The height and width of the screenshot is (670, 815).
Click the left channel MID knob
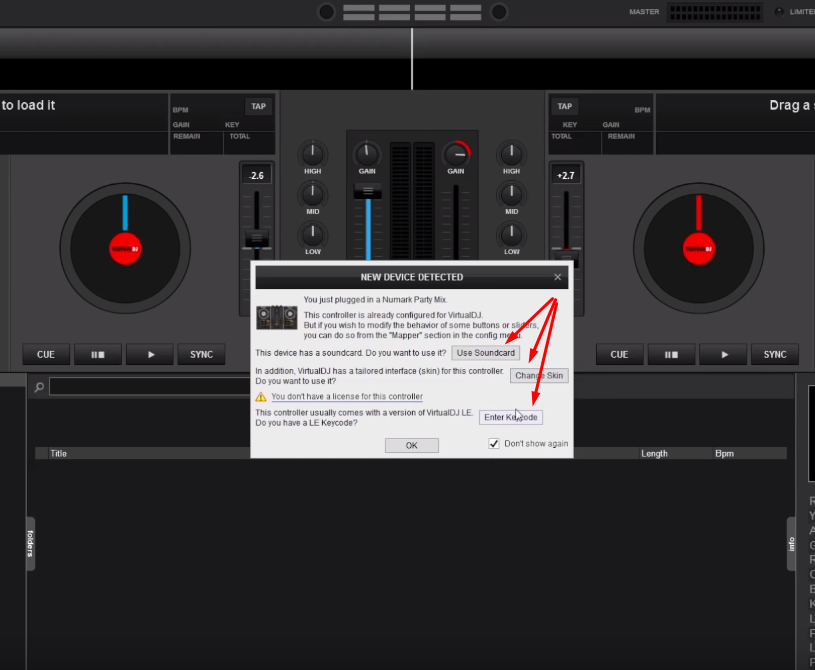tap(312, 194)
